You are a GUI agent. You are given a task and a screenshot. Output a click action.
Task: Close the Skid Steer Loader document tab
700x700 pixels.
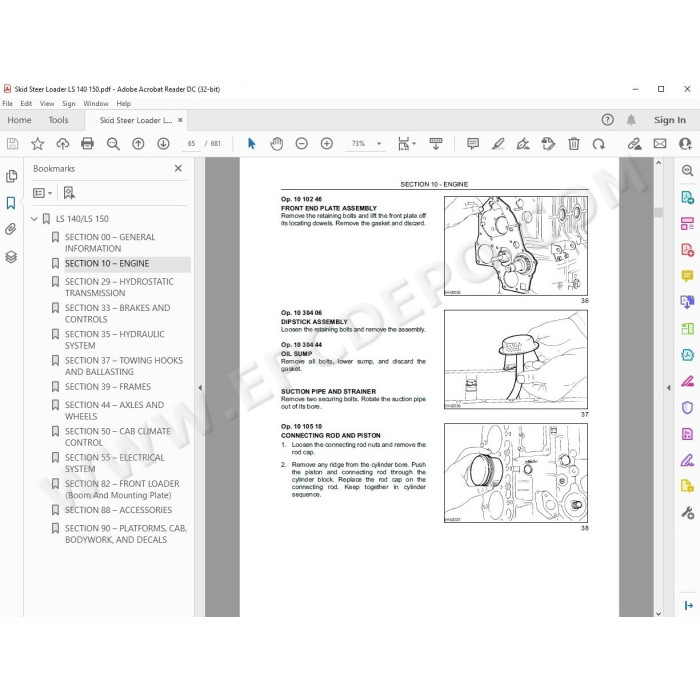tap(180, 120)
